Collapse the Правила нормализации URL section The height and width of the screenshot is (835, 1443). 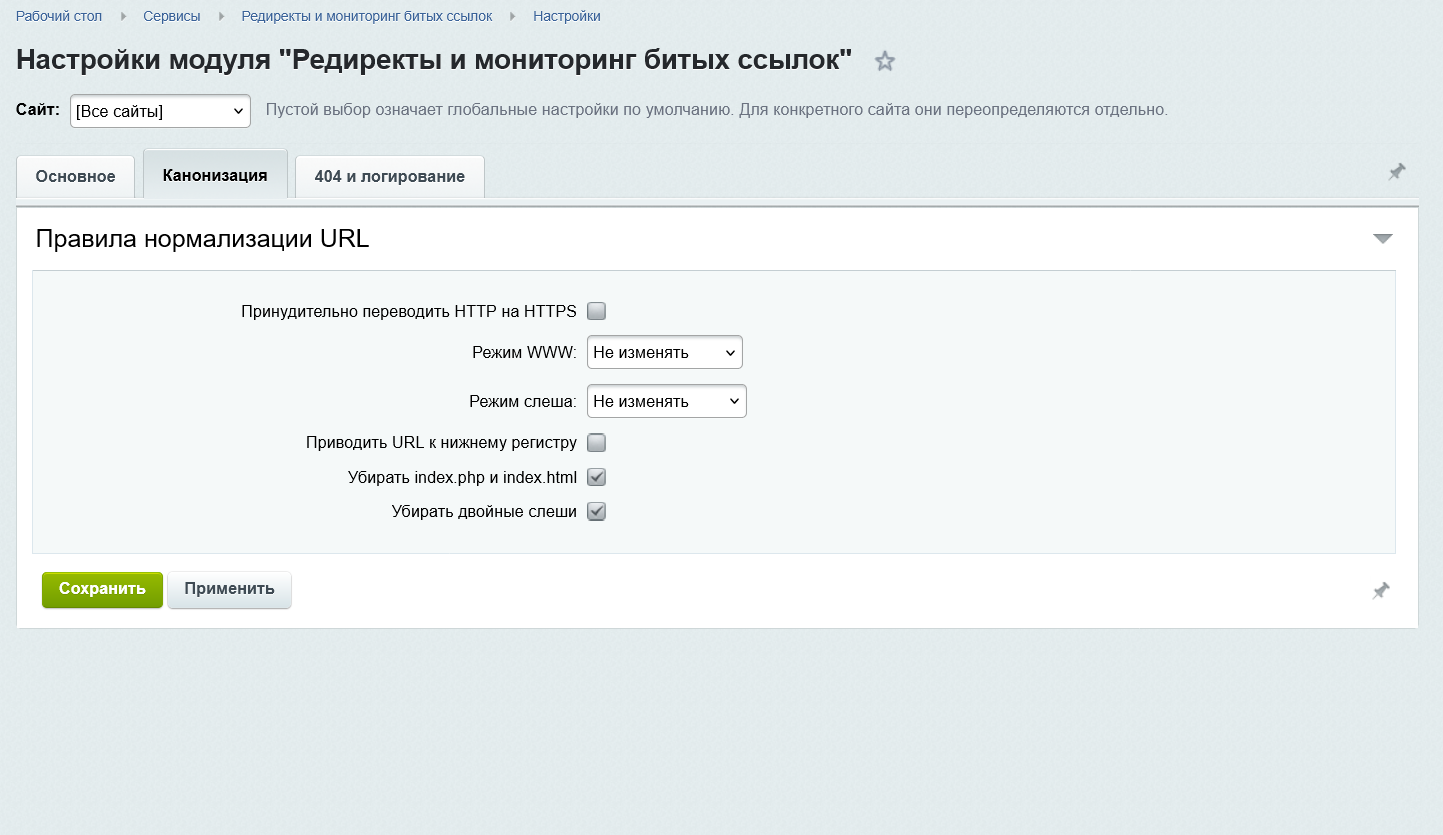[x=1383, y=239]
